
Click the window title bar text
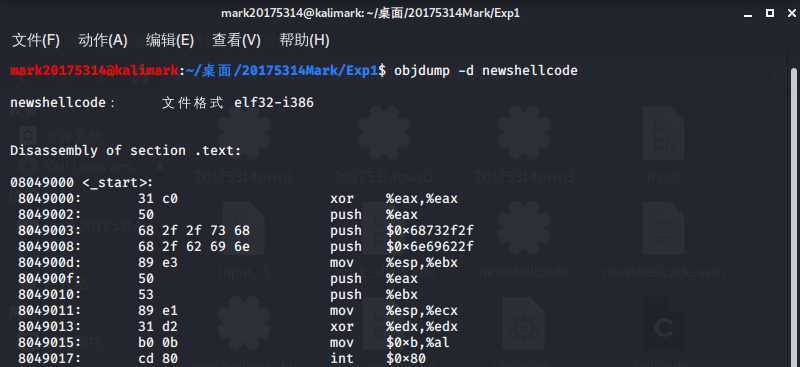[x=370, y=13]
